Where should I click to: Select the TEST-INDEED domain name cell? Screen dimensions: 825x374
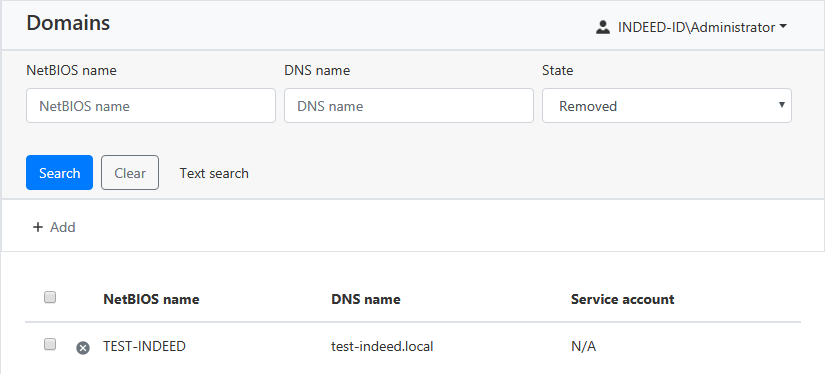(x=144, y=347)
